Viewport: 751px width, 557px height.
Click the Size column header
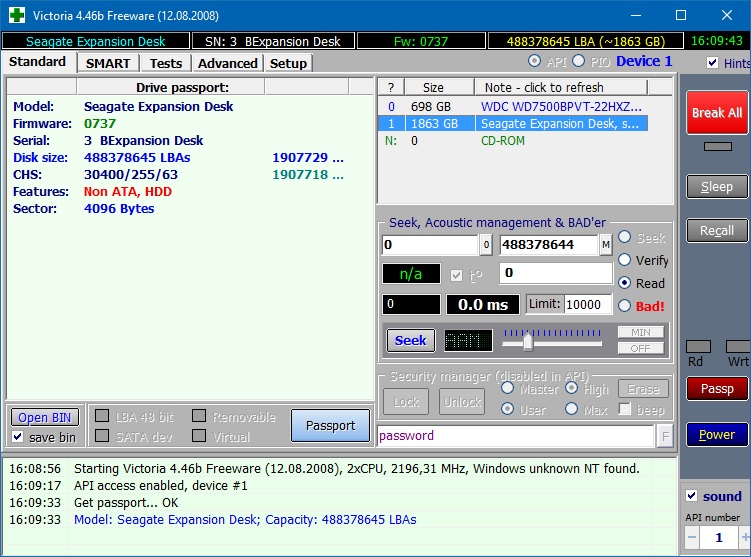[x=440, y=88]
